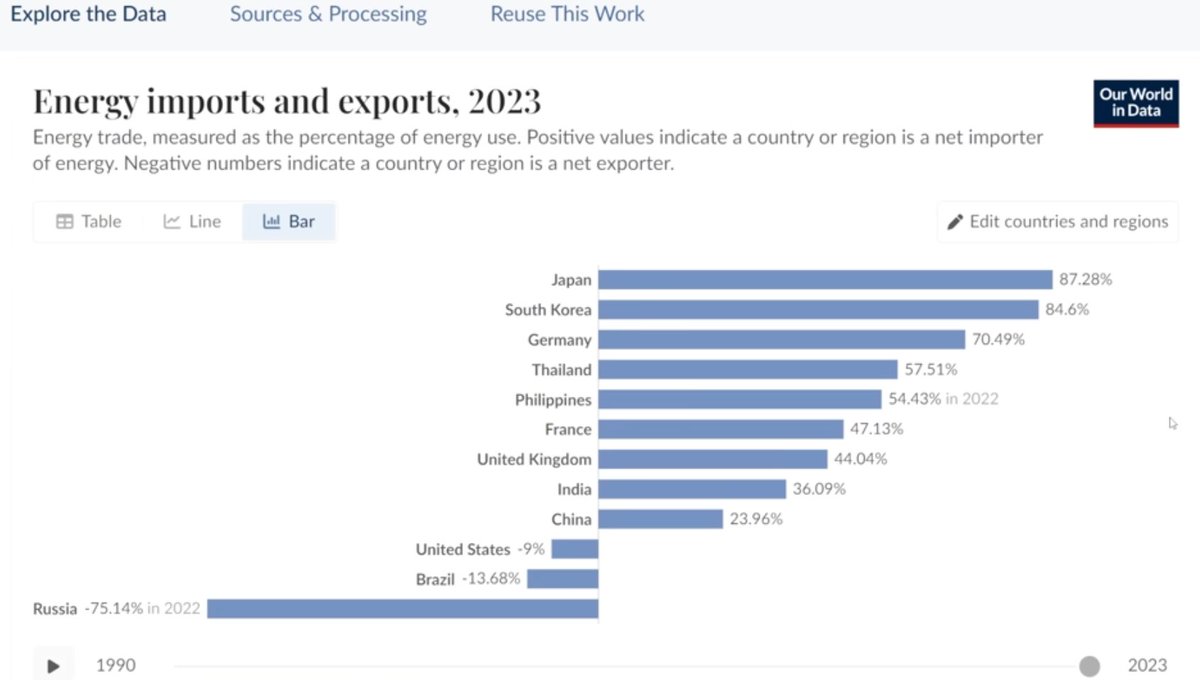
Task: Click the 47.13% value label
Action: pyautogui.click(x=876, y=430)
